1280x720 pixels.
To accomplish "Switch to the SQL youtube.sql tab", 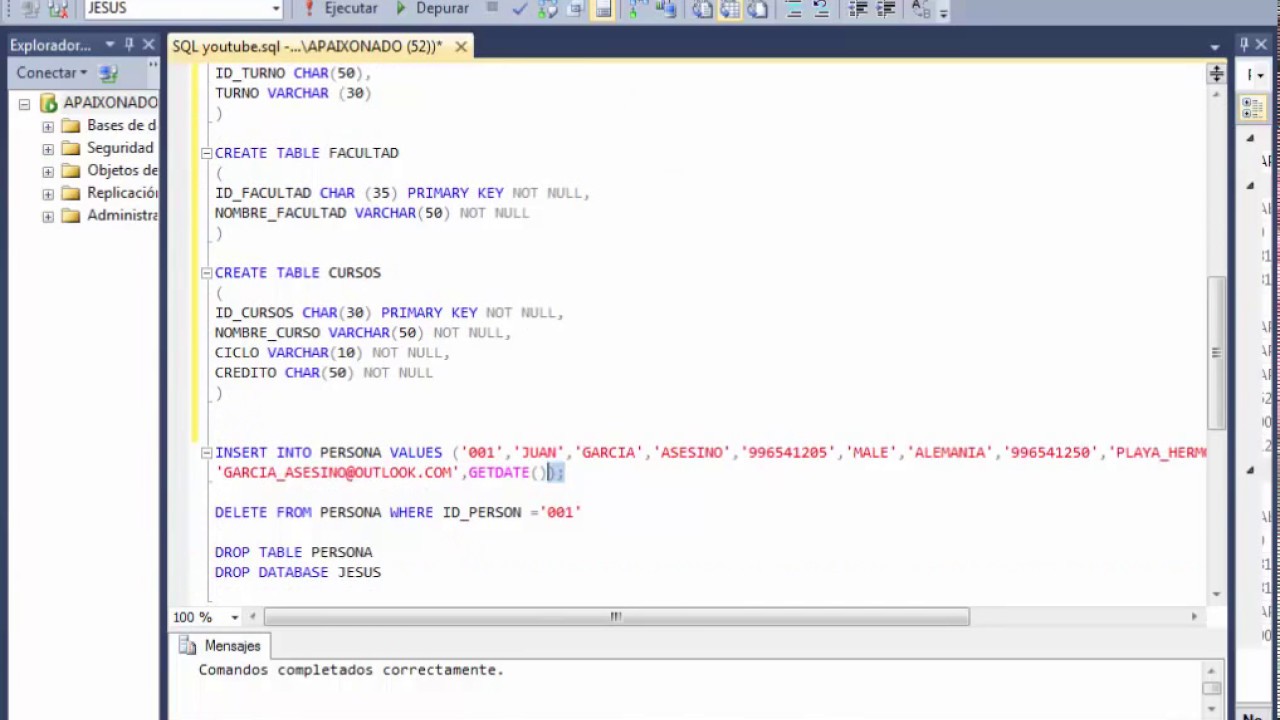I will click(x=307, y=46).
